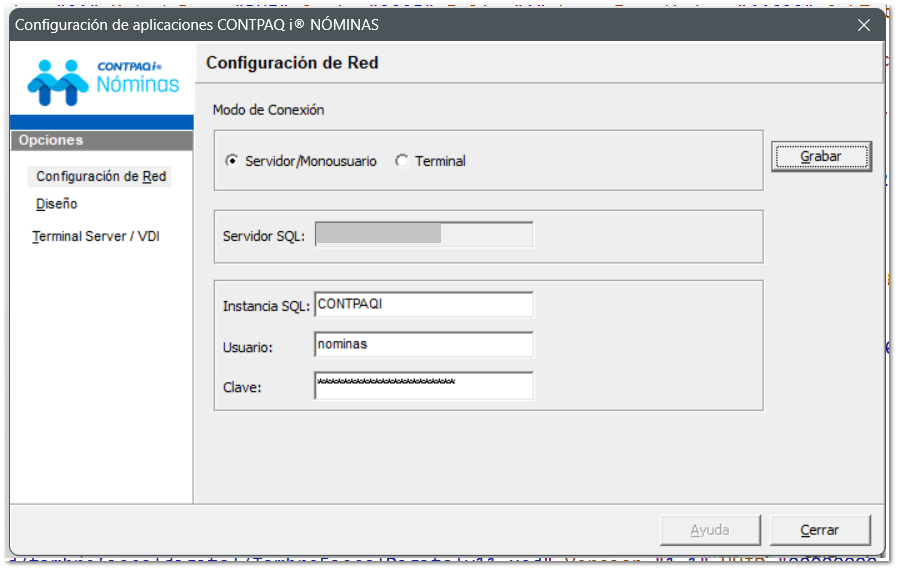Viewport: 898px width, 570px height.
Task: Click the Clave label
Action: [242, 388]
